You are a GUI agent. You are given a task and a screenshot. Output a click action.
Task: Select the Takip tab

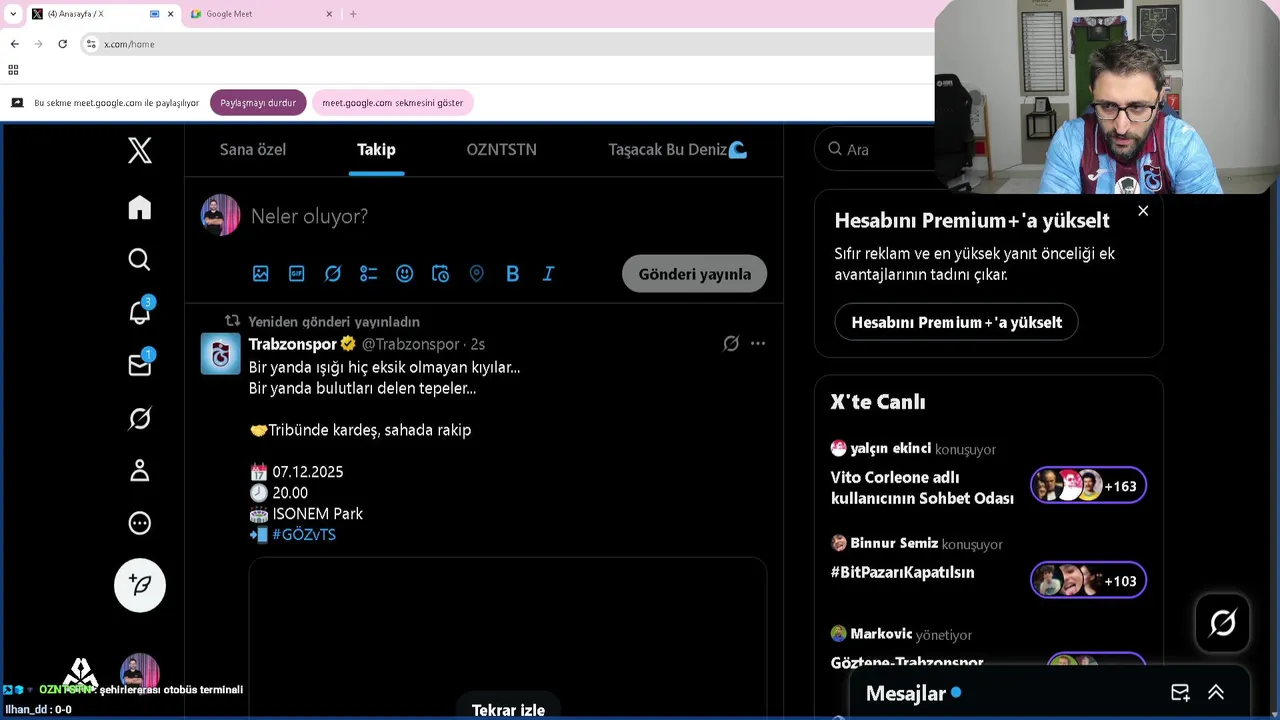[x=376, y=149]
